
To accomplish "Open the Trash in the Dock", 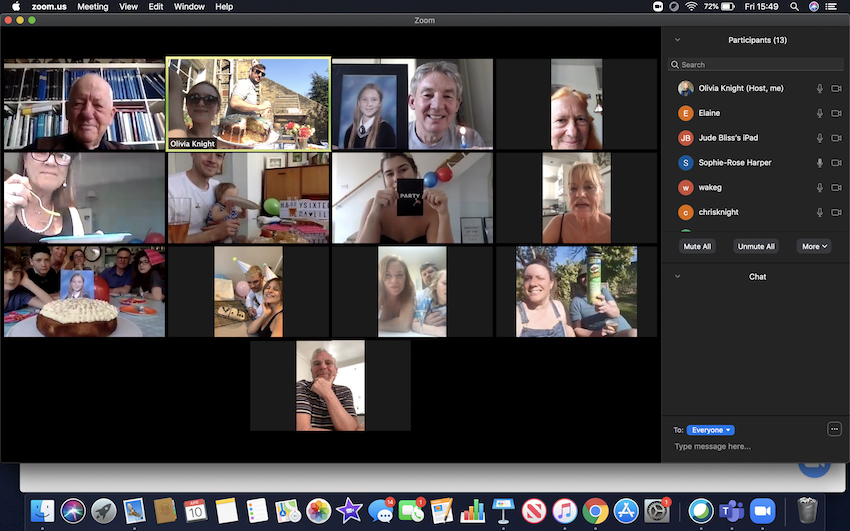I will [807, 510].
